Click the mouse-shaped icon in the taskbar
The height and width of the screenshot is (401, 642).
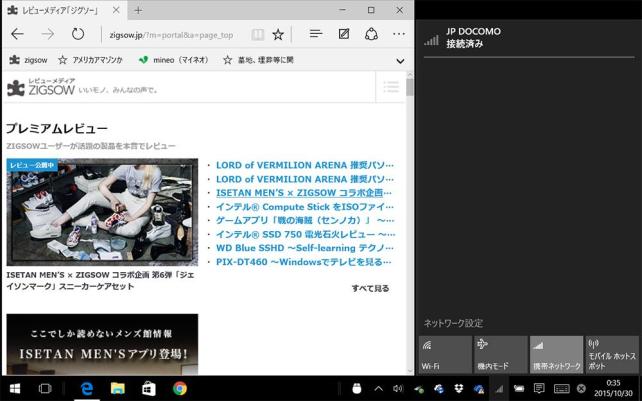pos(357,388)
